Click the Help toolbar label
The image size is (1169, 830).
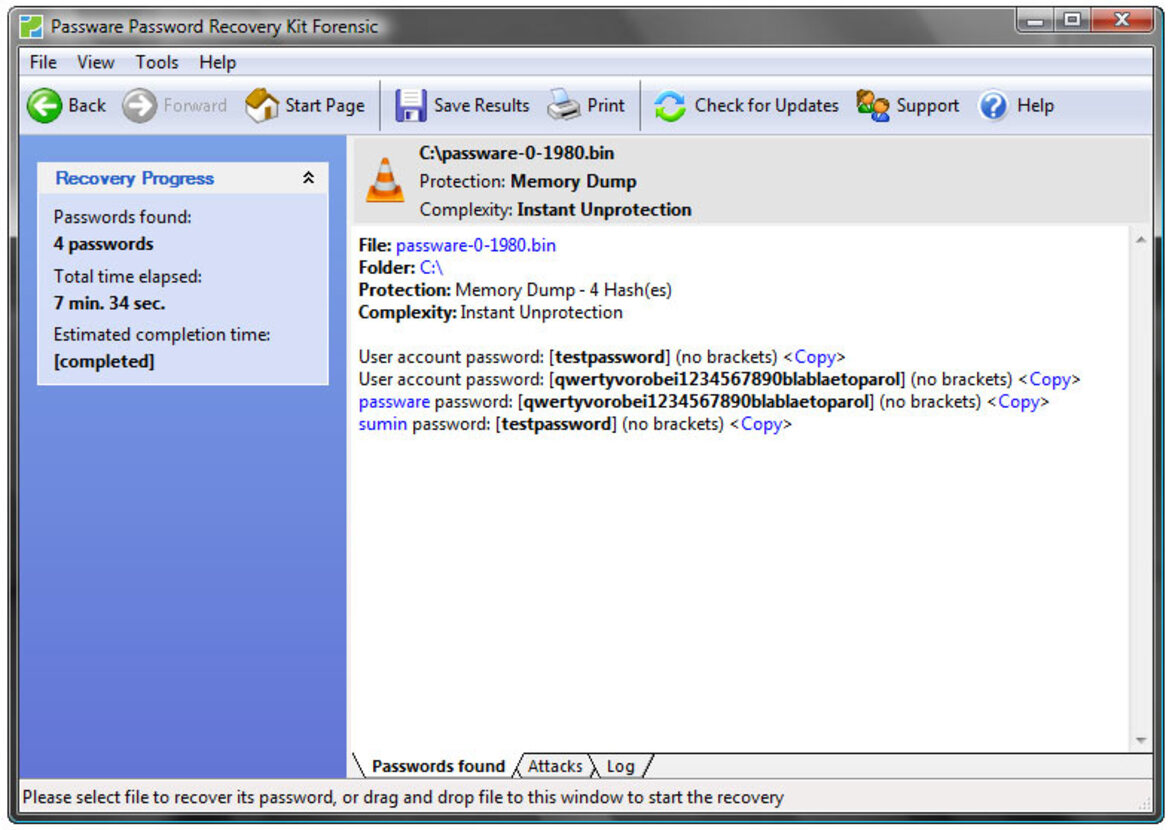[1036, 106]
